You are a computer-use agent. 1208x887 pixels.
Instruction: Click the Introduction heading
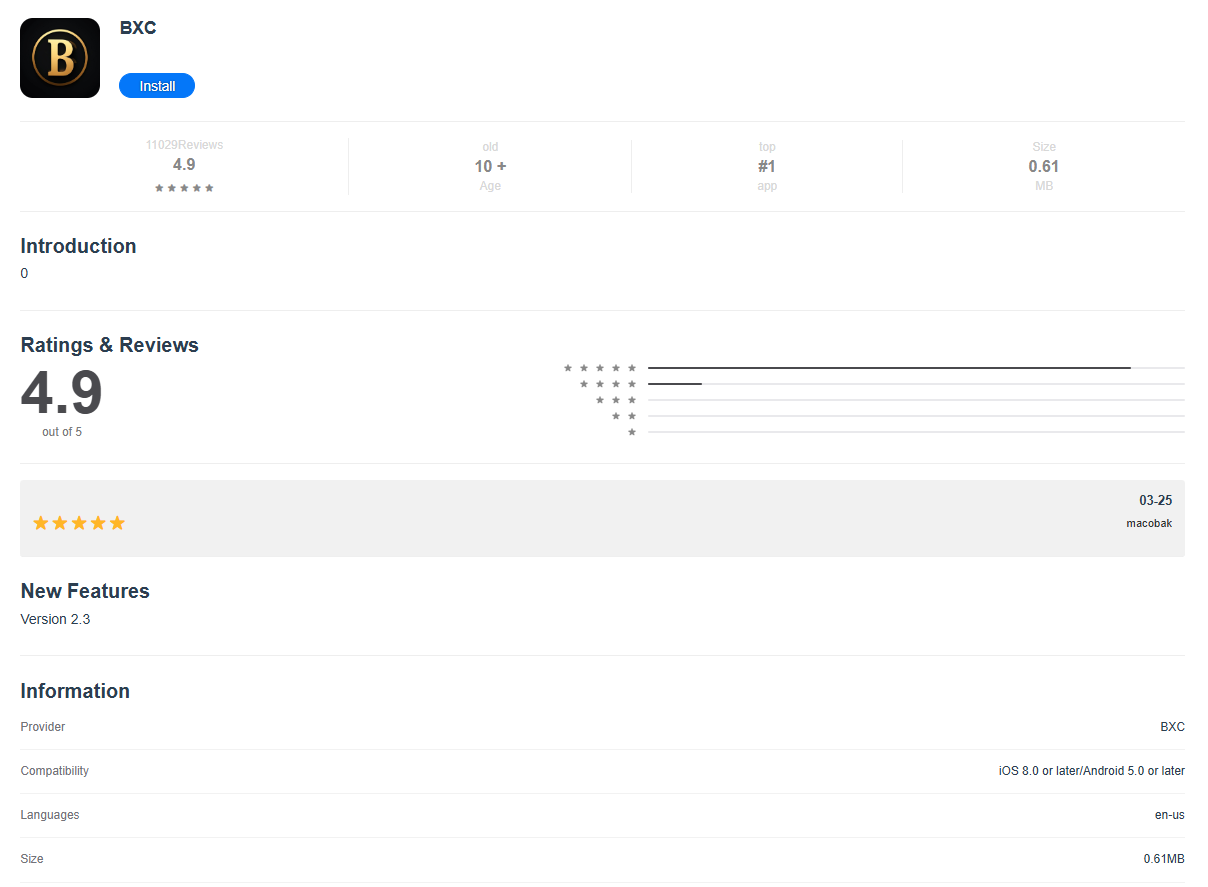pyautogui.click(x=78, y=246)
